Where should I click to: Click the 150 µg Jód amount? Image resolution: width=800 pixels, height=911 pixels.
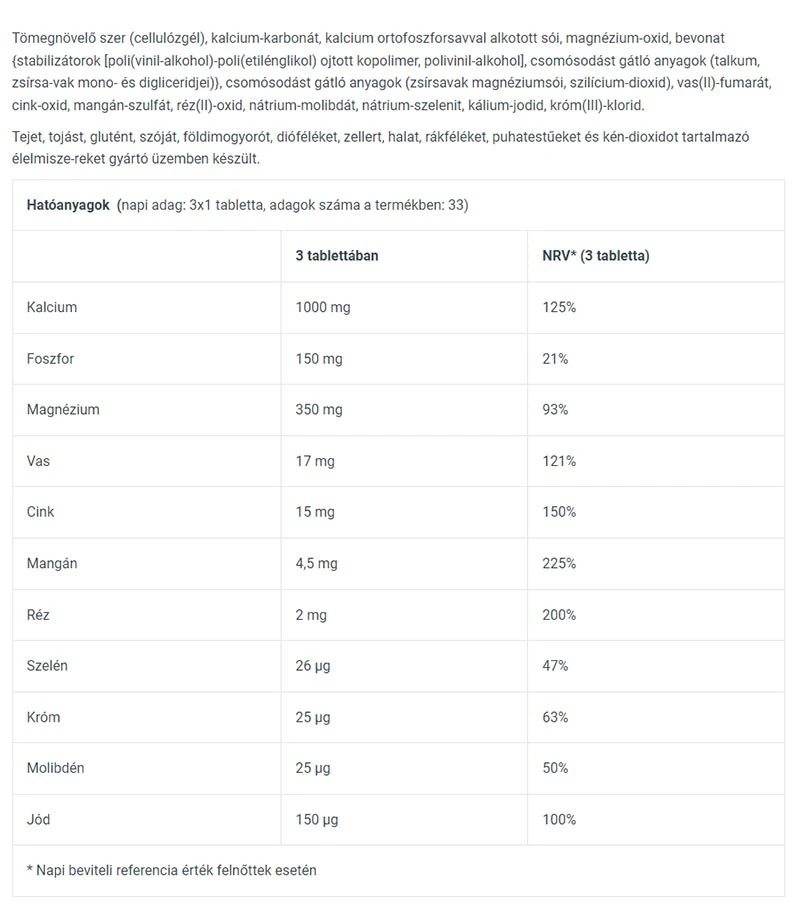tap(317, 819)
